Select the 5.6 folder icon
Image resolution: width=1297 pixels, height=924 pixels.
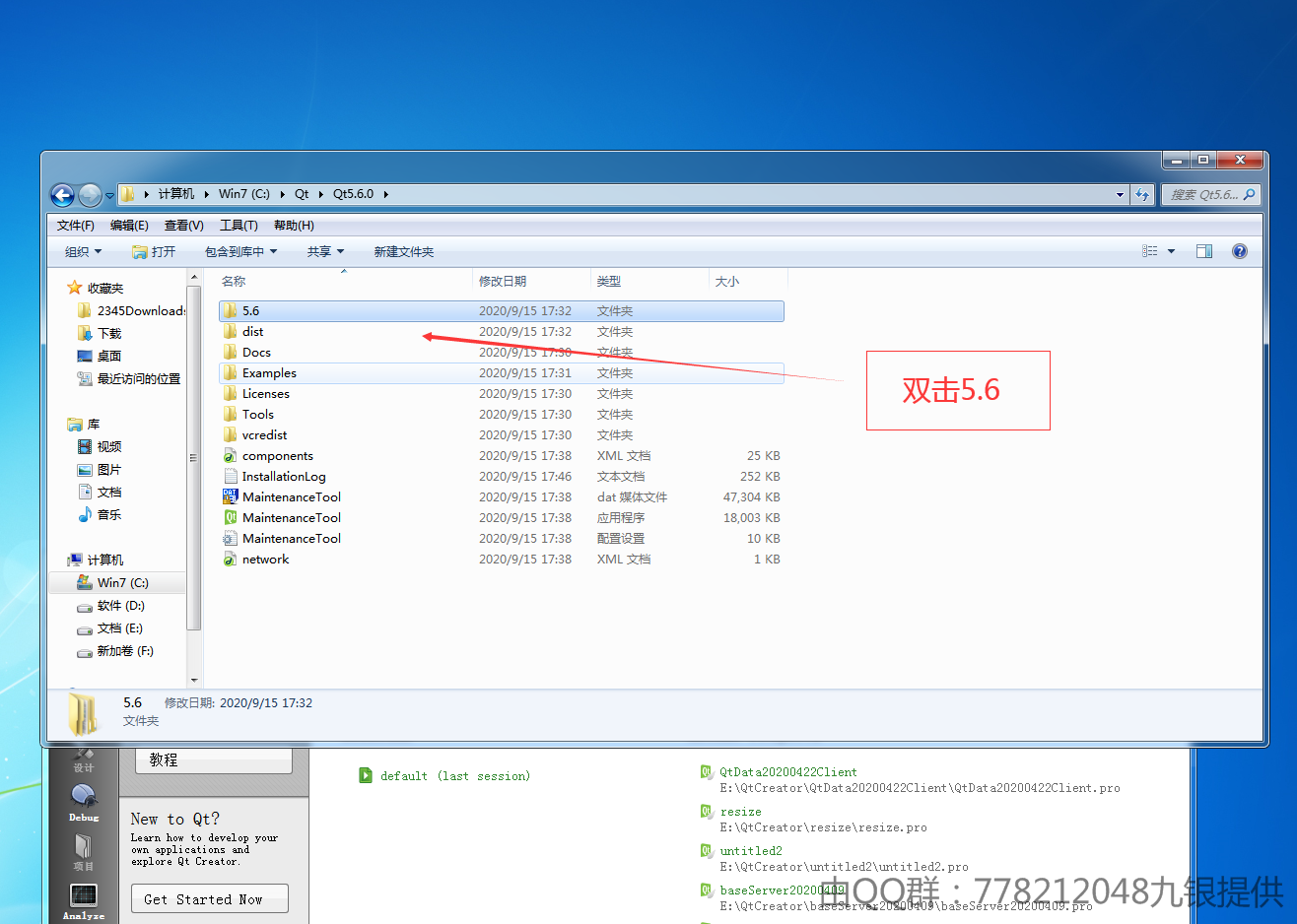tap(230, 311)
